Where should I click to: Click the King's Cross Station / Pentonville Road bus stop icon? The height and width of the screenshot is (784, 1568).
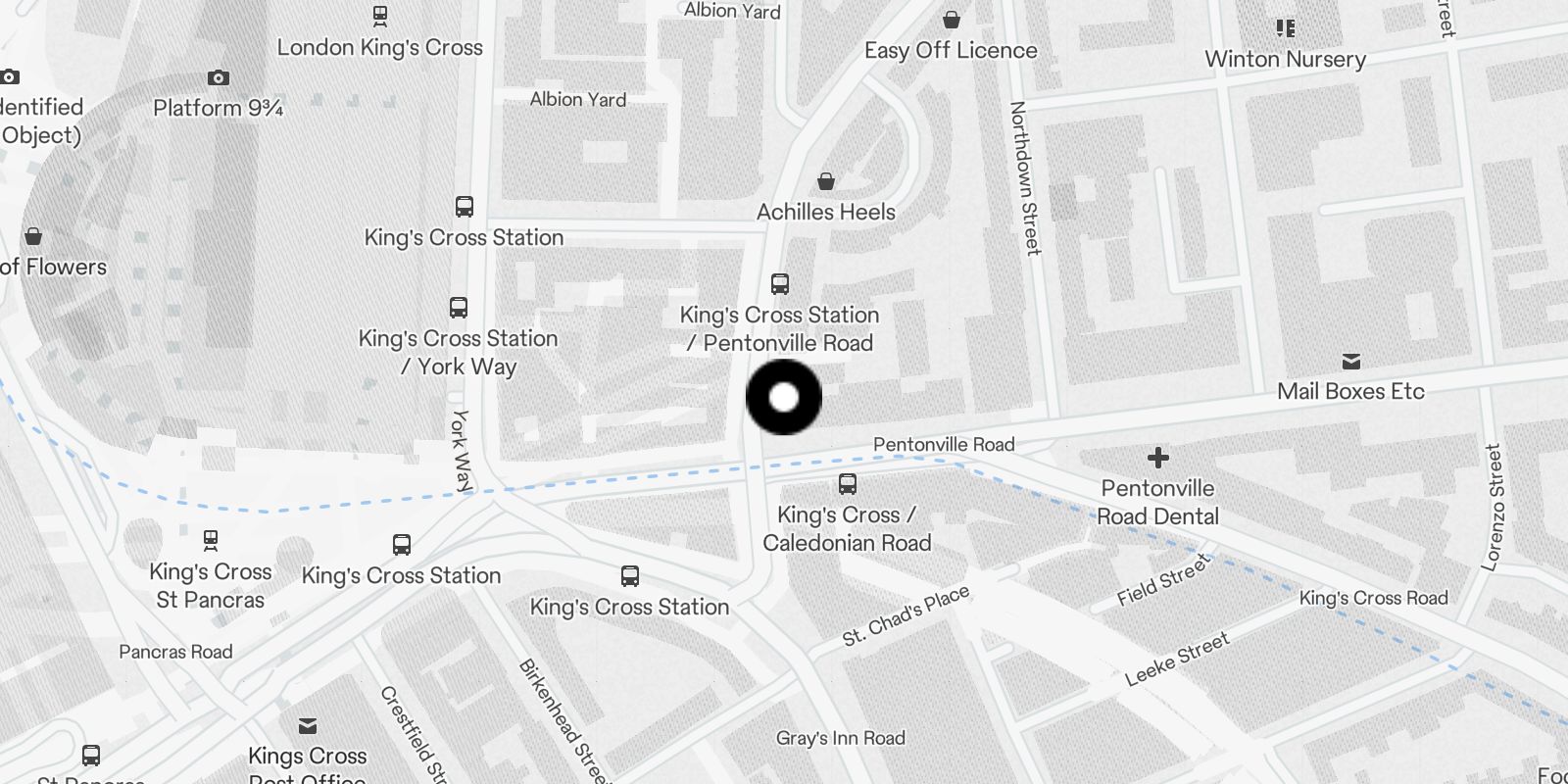pyautogui.click(x=780, y=284)
